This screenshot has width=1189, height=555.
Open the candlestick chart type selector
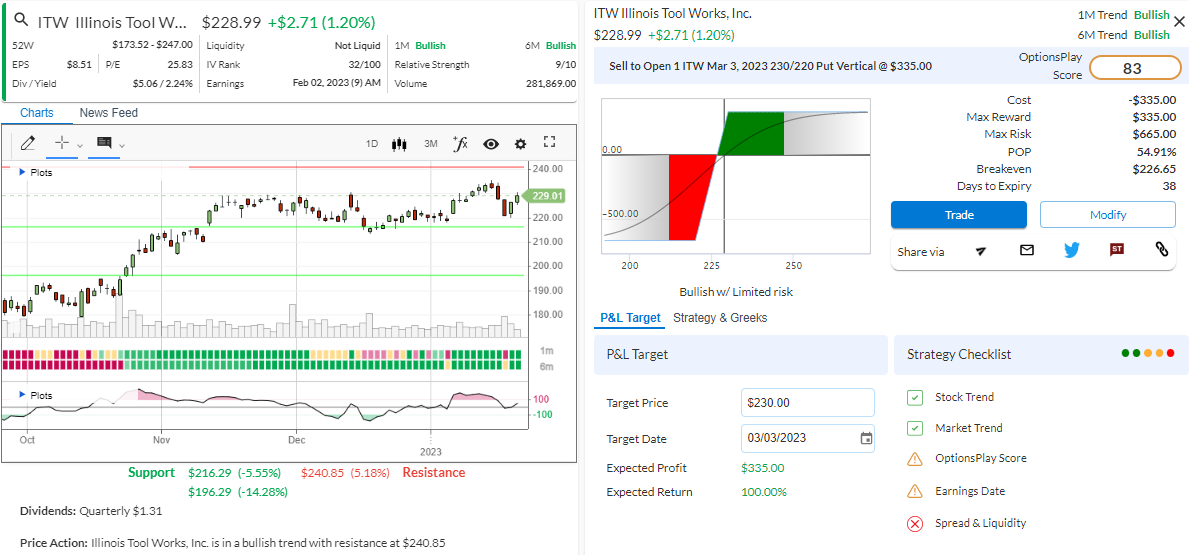coord(400,143)
